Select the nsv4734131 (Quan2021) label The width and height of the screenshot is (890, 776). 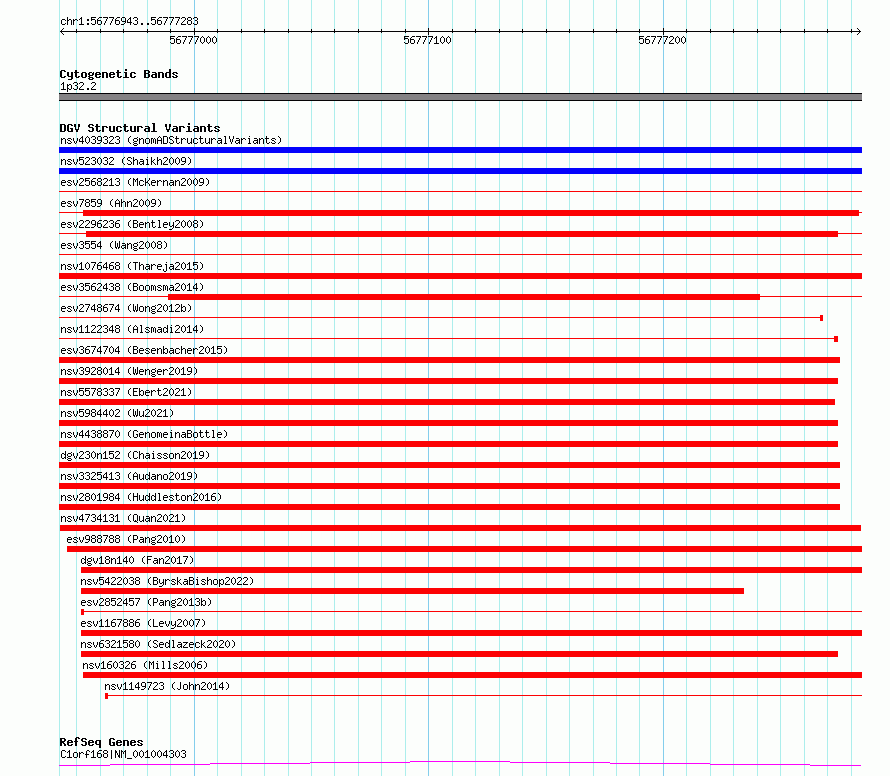123,518
